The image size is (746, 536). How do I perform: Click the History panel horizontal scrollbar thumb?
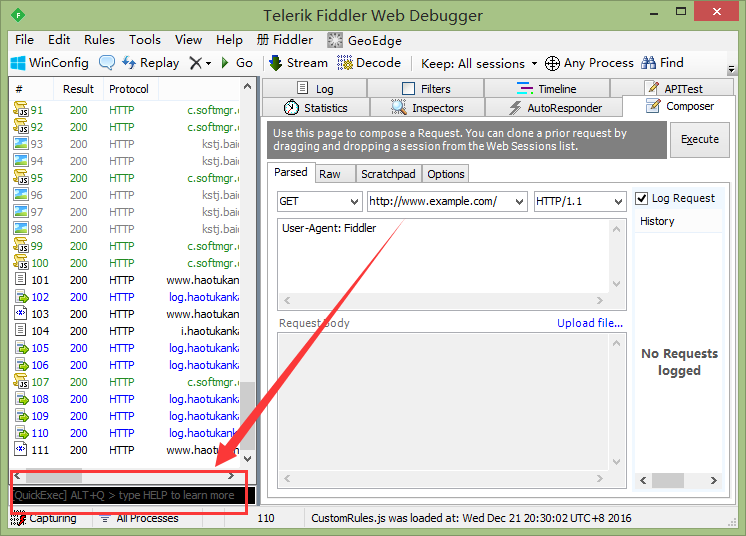click(x=668, y=480)
